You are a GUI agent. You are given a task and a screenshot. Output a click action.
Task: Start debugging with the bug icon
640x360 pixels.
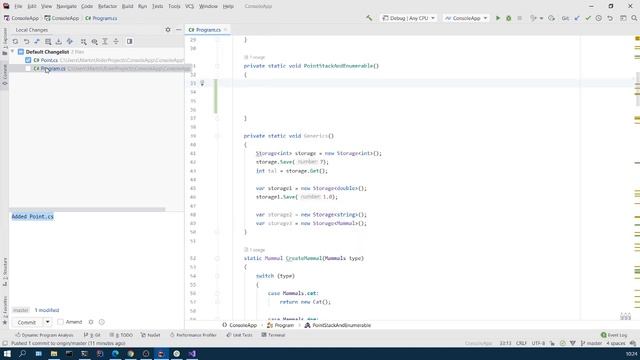tap(509, 18)
